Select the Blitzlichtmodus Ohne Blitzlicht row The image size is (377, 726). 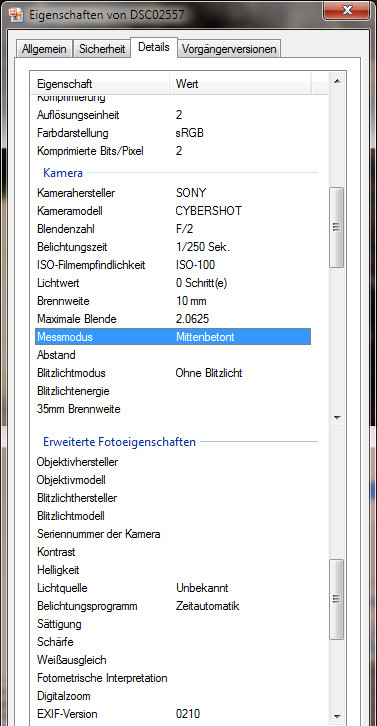(x=173, y=373)
